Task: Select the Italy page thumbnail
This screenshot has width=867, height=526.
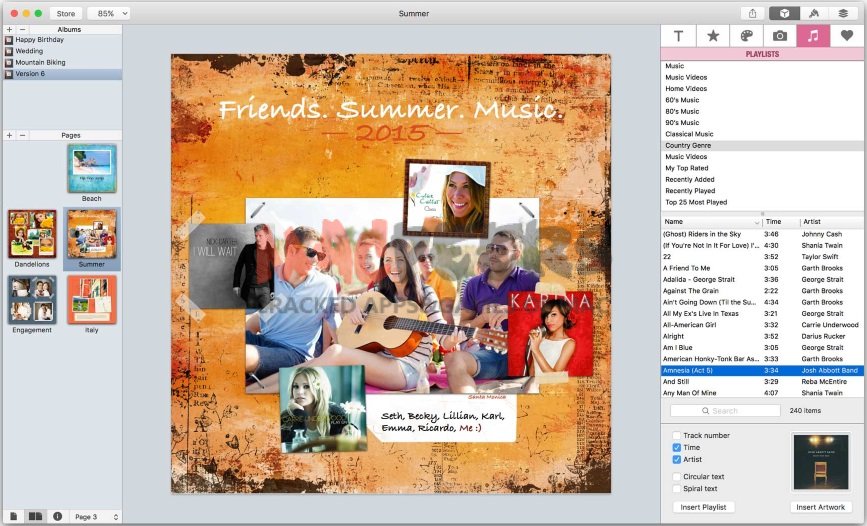Action: 91,301
